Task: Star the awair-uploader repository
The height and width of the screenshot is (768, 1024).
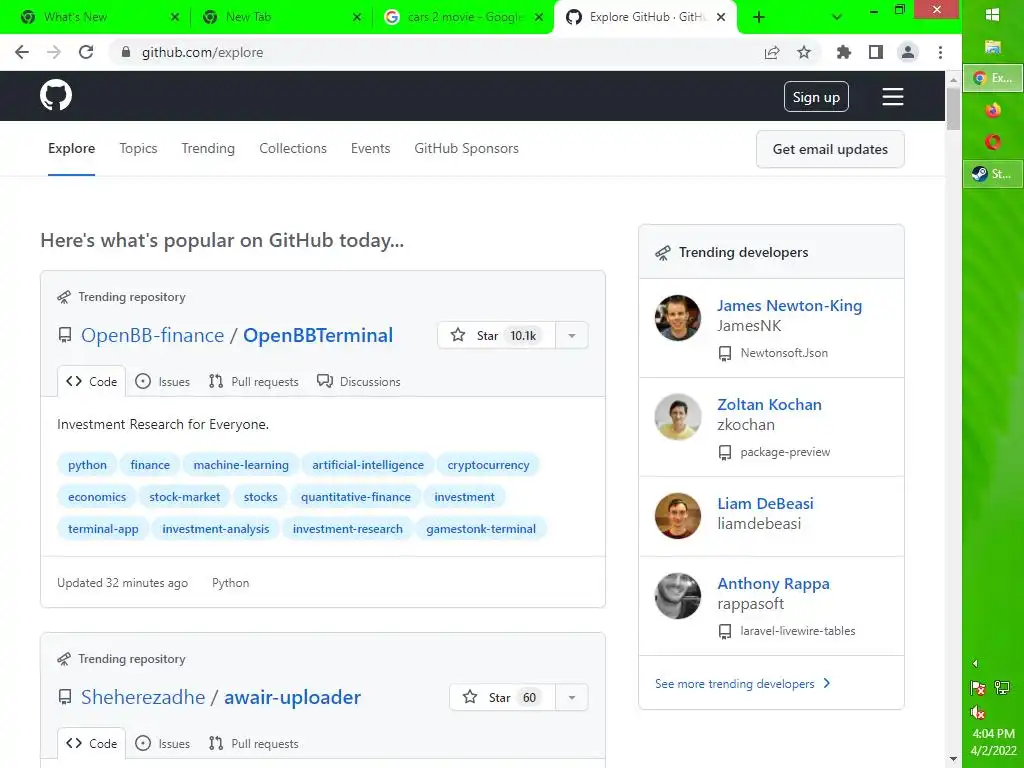Action: [502, 697]
